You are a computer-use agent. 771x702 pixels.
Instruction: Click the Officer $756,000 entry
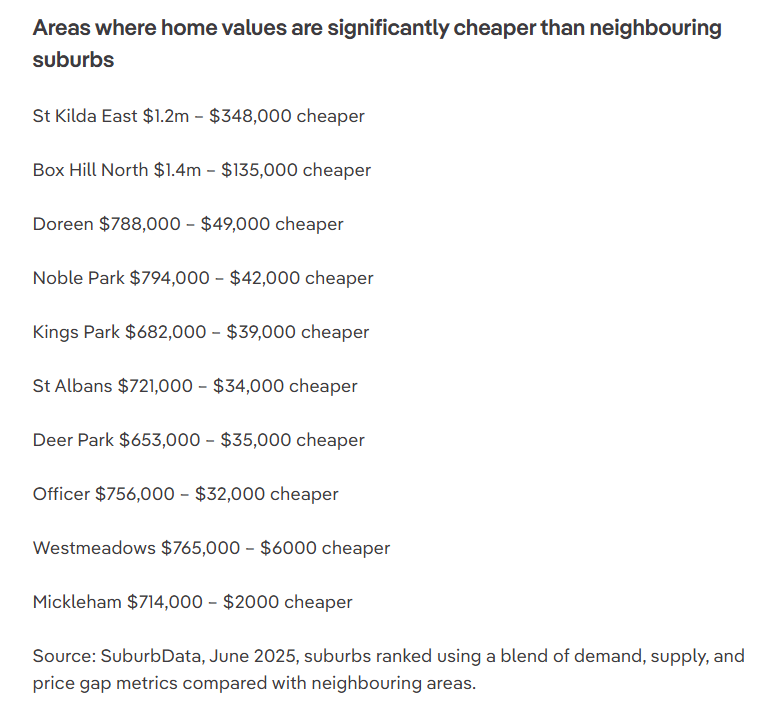185,495
